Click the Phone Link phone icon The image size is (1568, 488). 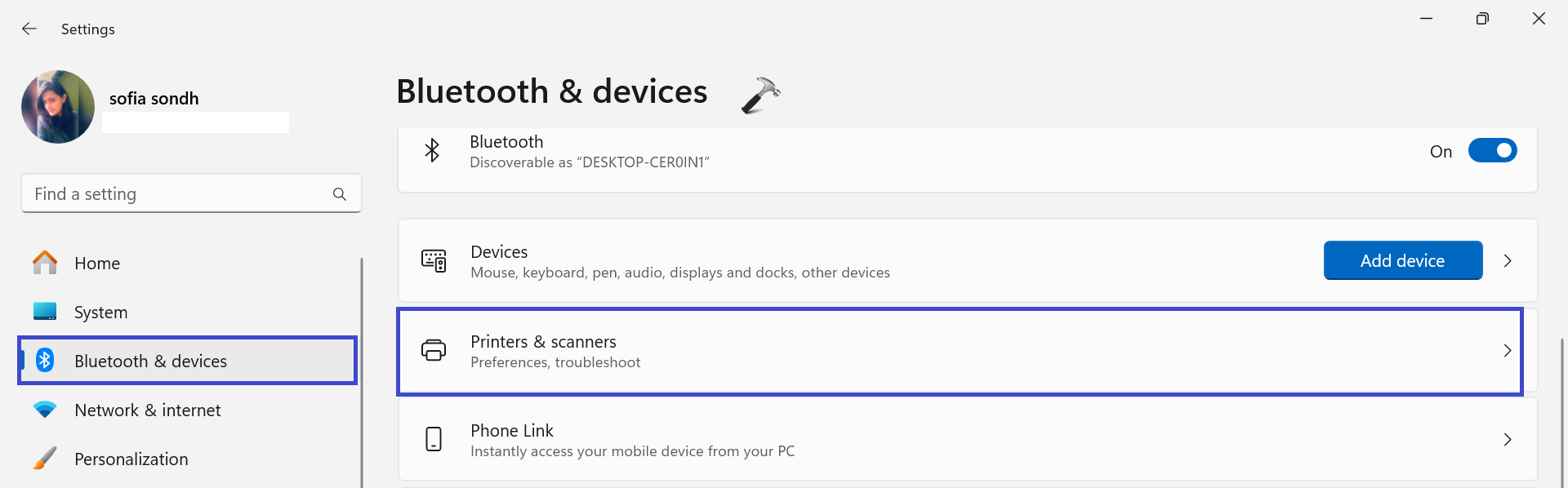[434, 439]
